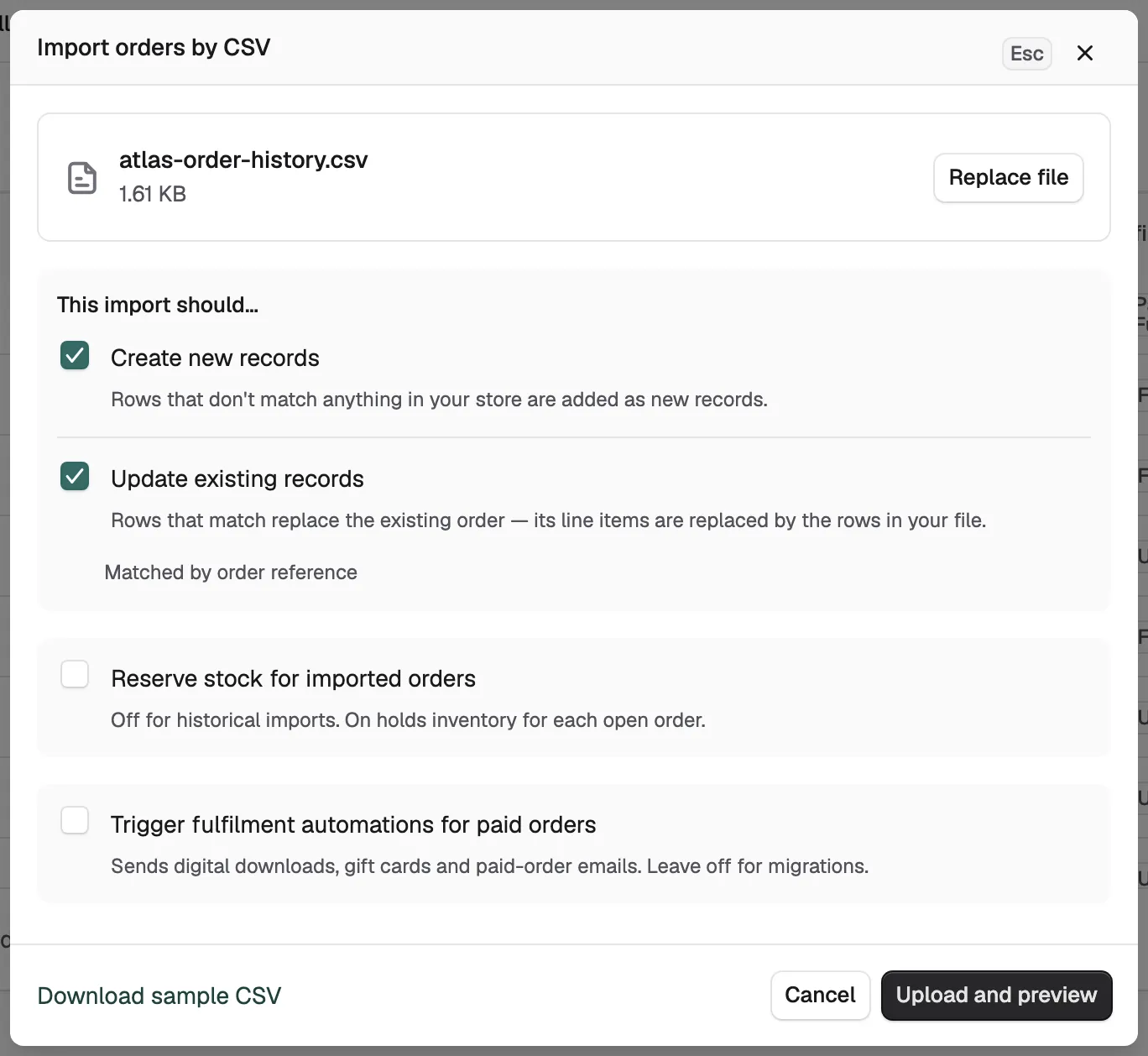Click 'Sends digital downloads, gift cards' description
The image size is (1148, 1056).
(489, 866)
